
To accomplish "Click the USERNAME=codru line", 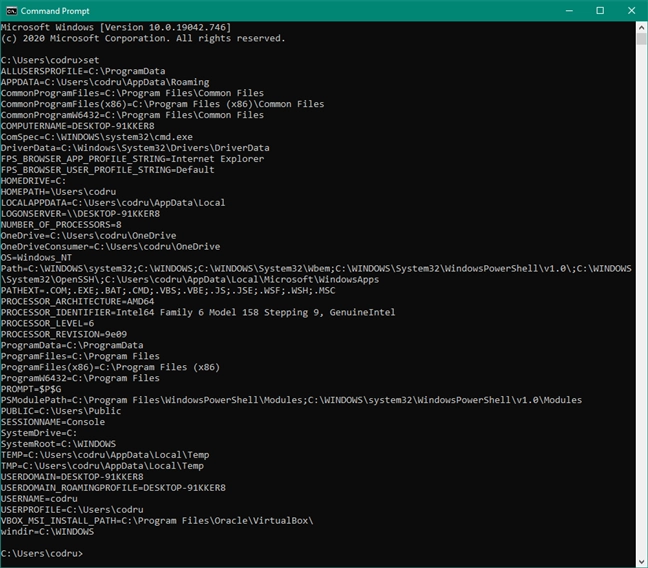I will (x=39, y=499).
